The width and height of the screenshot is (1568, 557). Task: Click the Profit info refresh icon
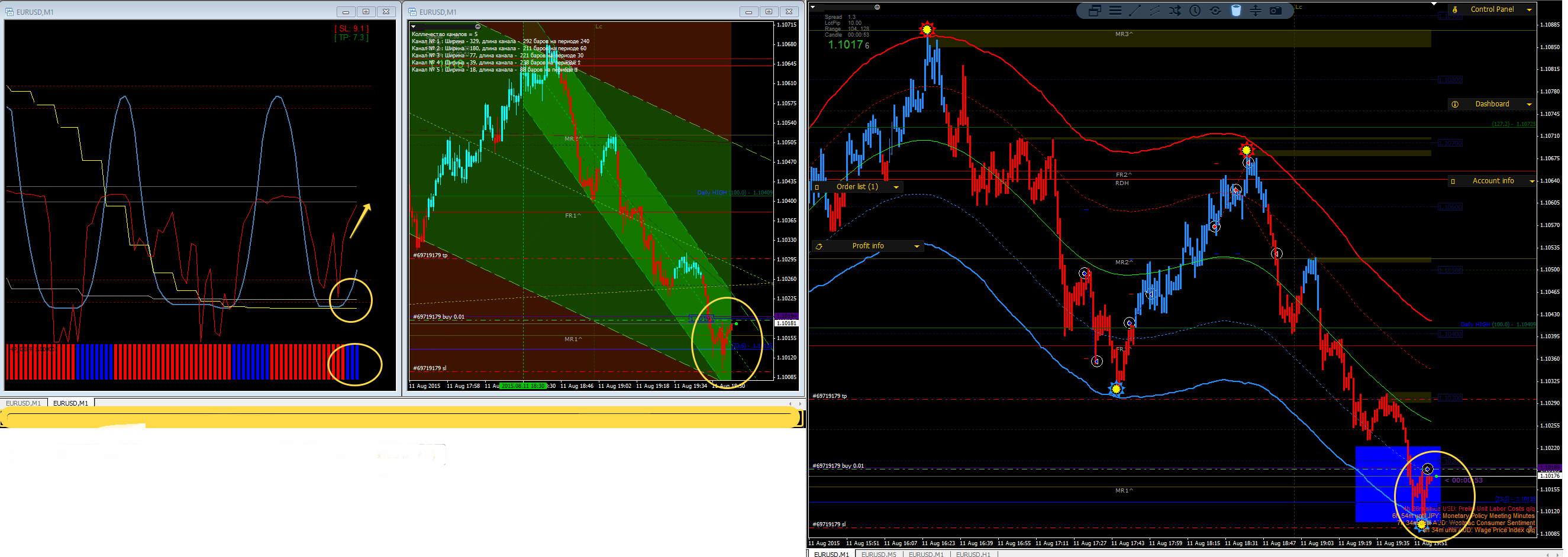coord(820,246)
